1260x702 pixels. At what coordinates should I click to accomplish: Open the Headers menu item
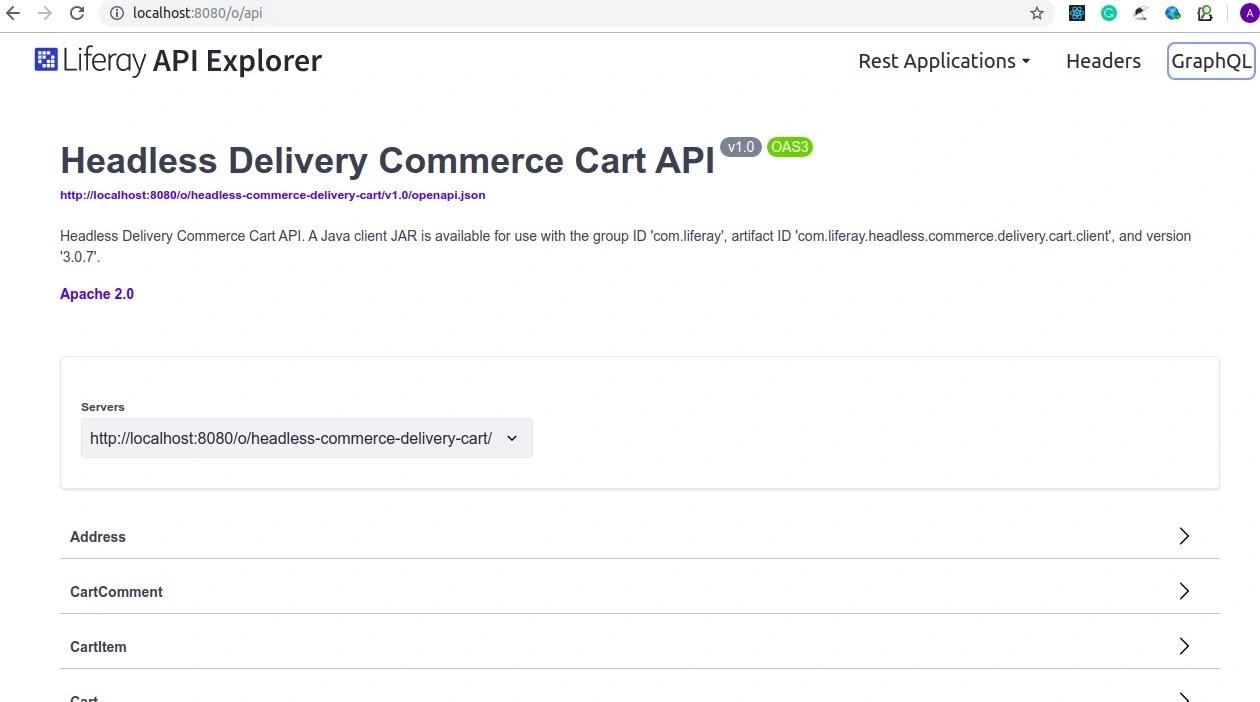tap(1103, 61)
